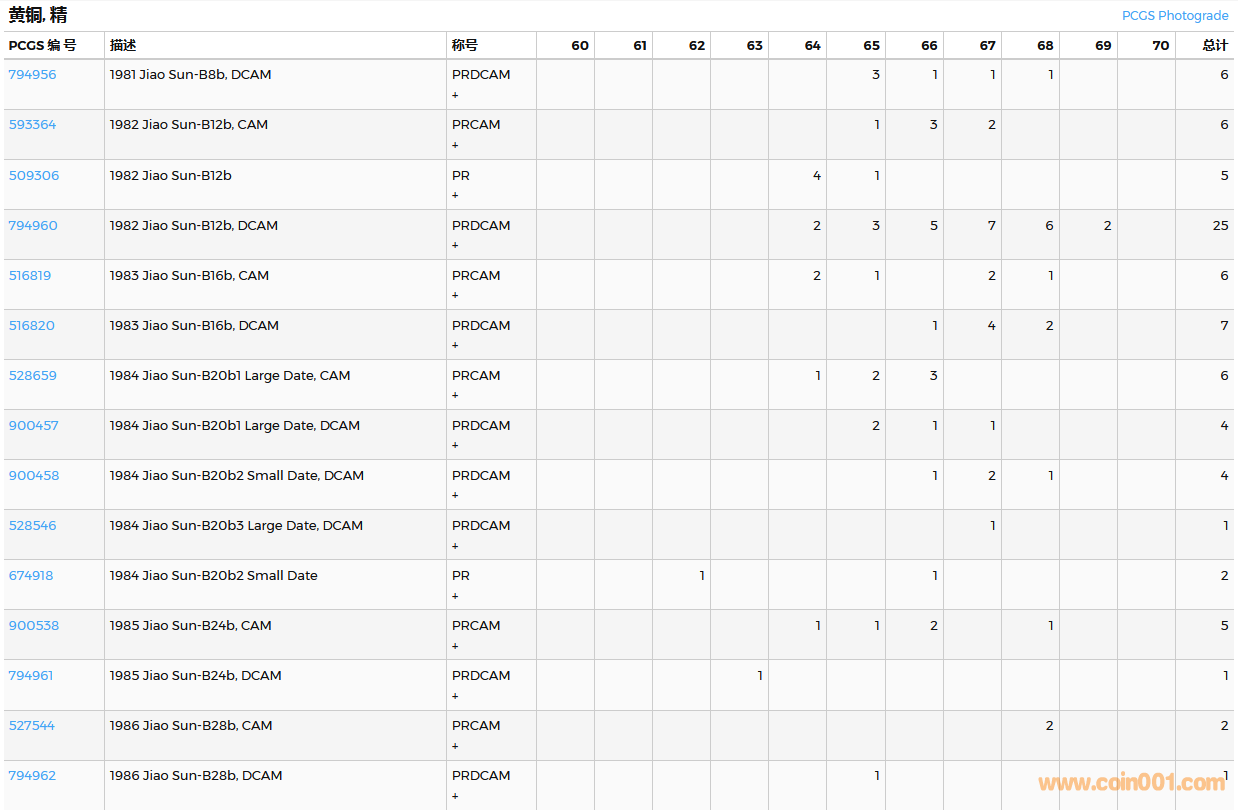Click the 总计 column header
This screenshot has width=1238, height=810.
[x=1215, y=46]
